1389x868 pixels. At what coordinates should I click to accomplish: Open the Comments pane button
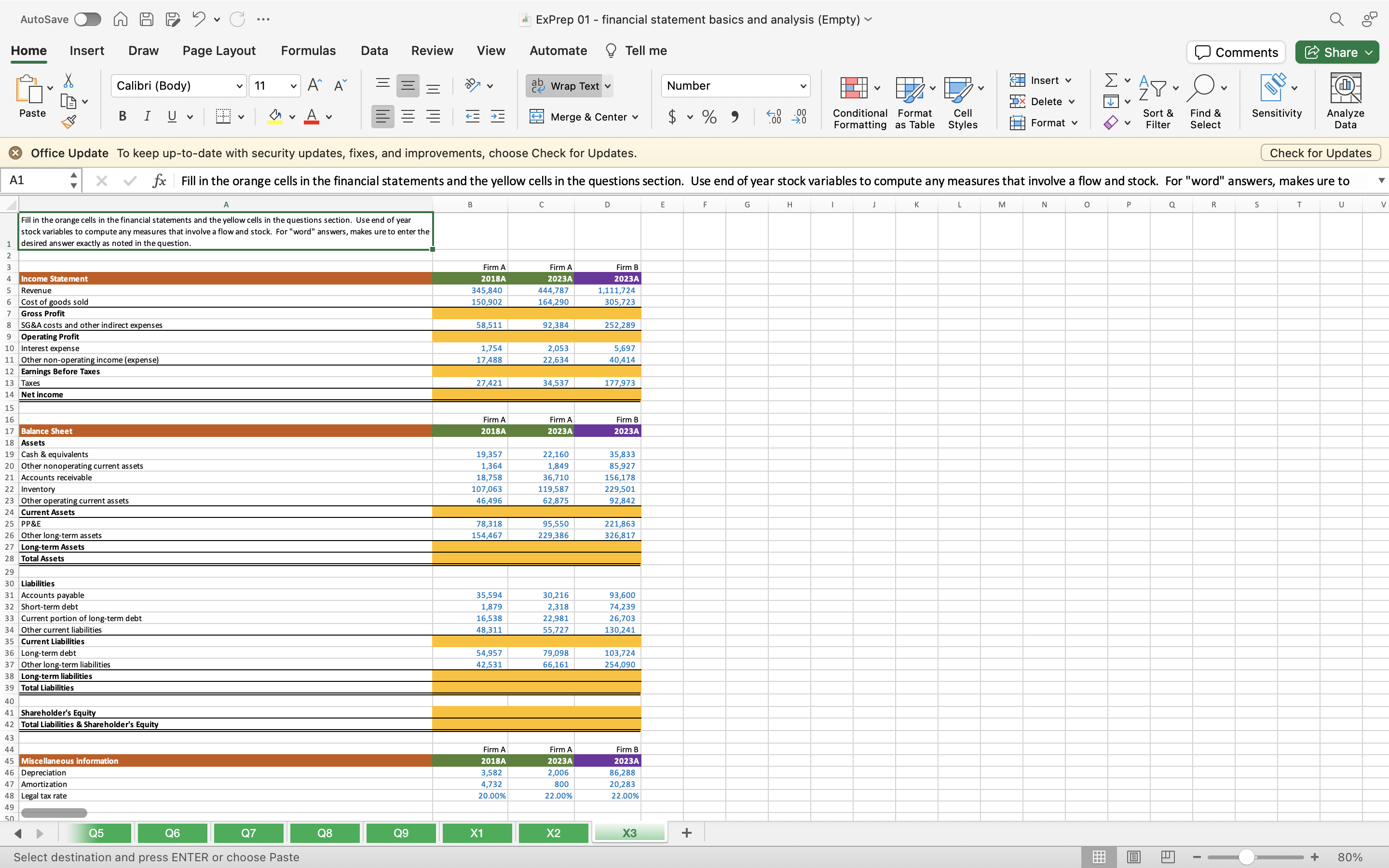click(1236, 52)
